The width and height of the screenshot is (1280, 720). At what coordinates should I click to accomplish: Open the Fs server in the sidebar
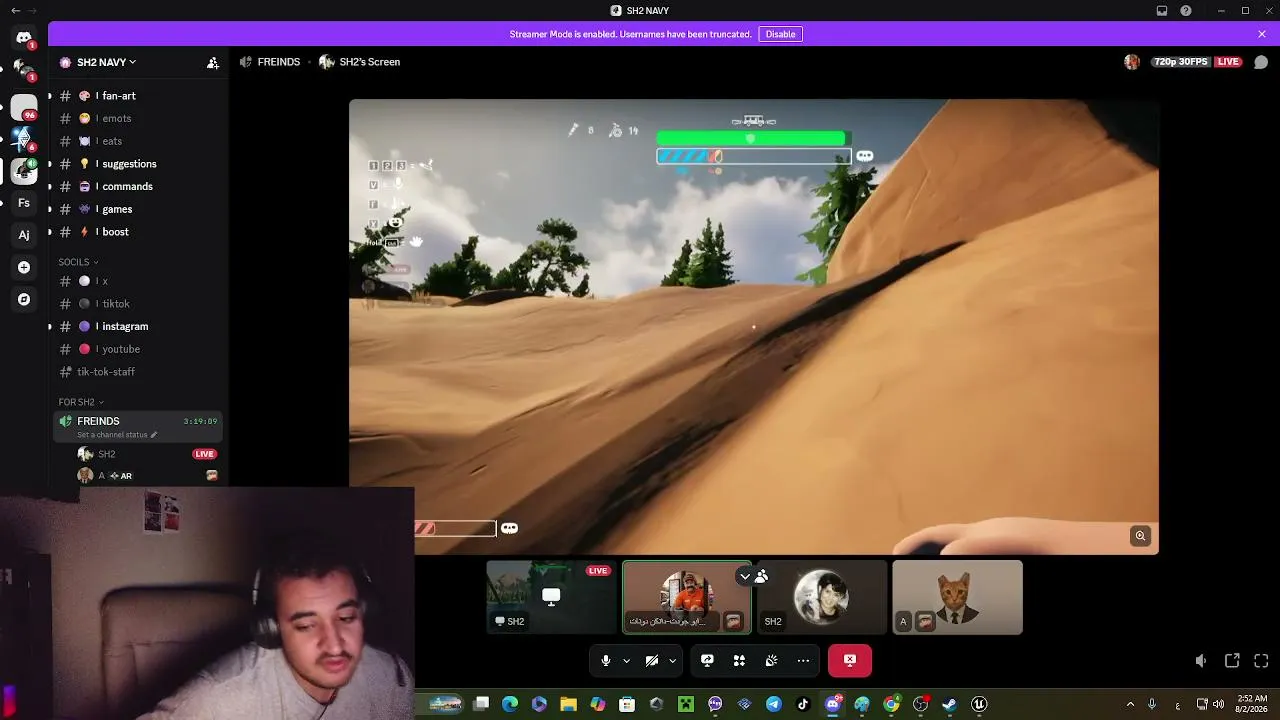(24, 203)
